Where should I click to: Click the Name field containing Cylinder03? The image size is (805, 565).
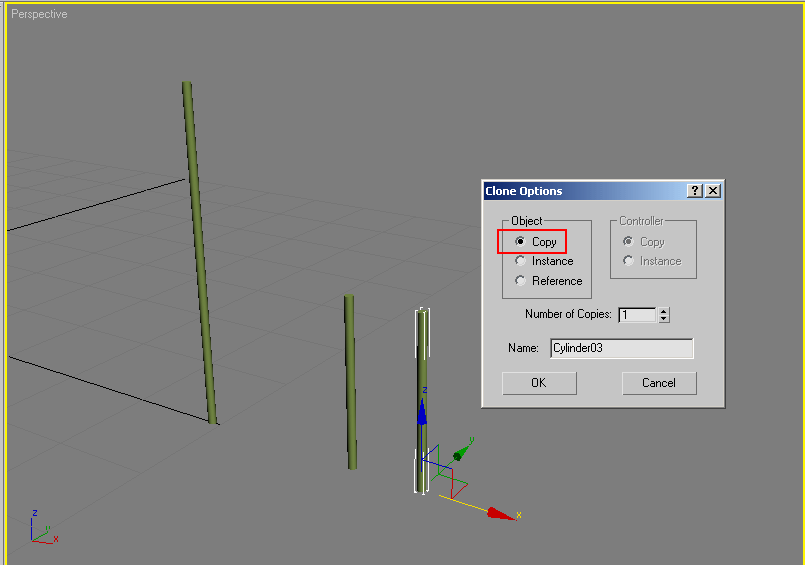(622, 348)
